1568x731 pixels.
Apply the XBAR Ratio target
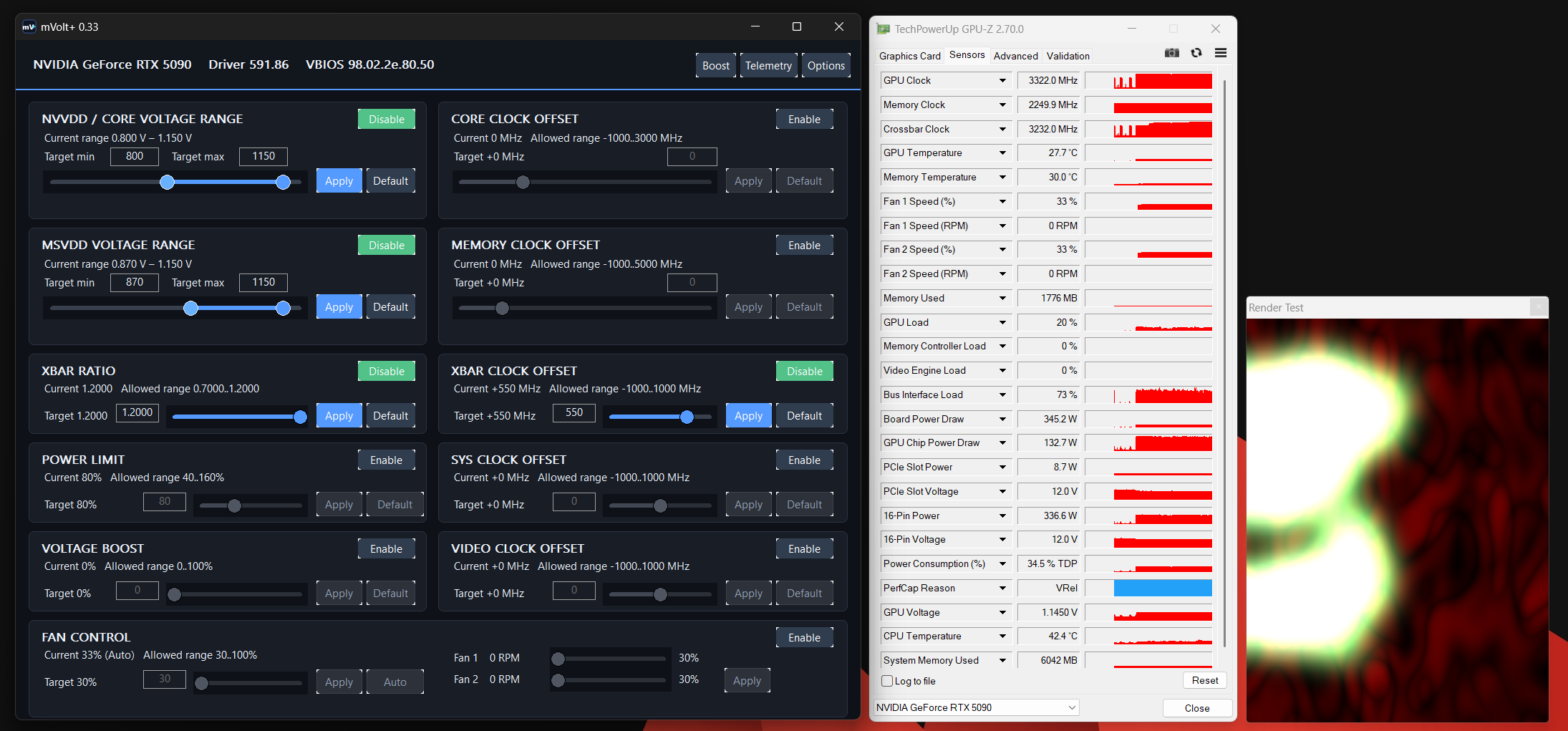coord(339,416)
